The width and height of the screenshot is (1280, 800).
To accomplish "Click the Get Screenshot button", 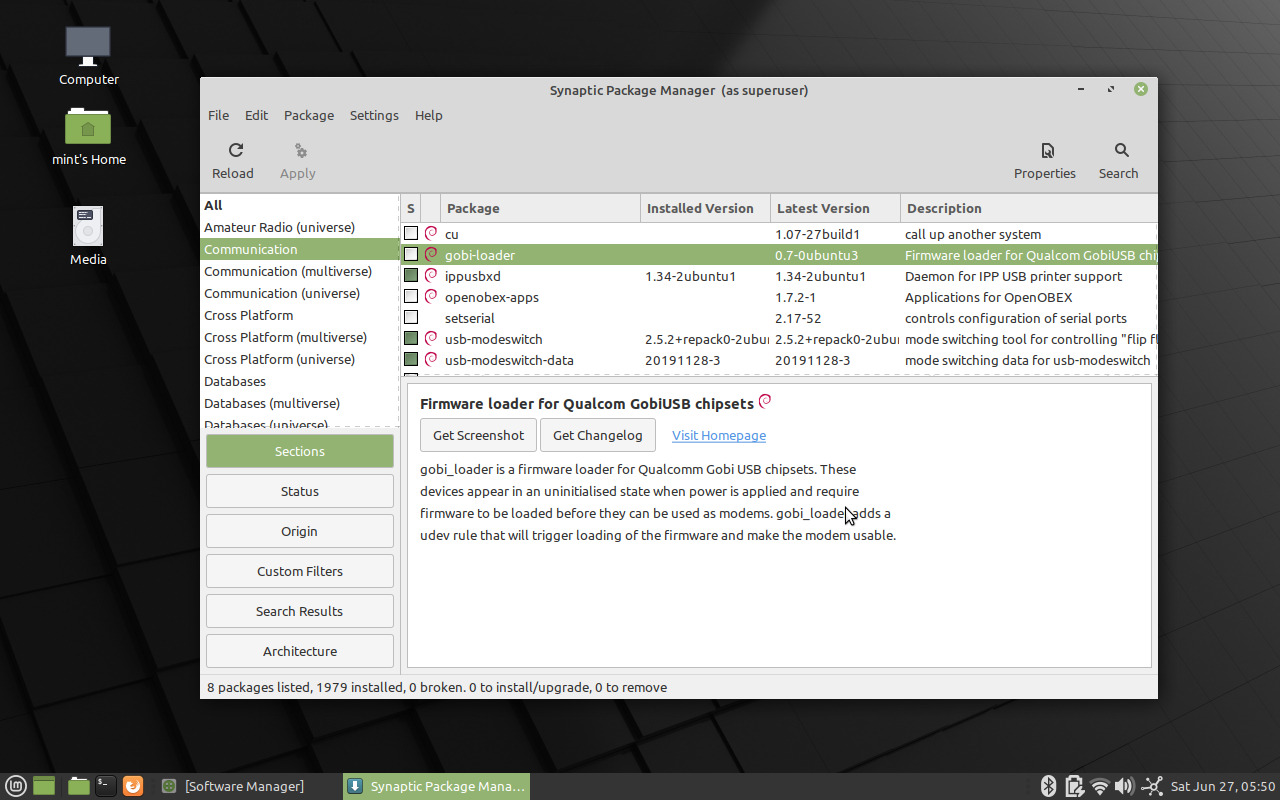I will coord(478,435).
